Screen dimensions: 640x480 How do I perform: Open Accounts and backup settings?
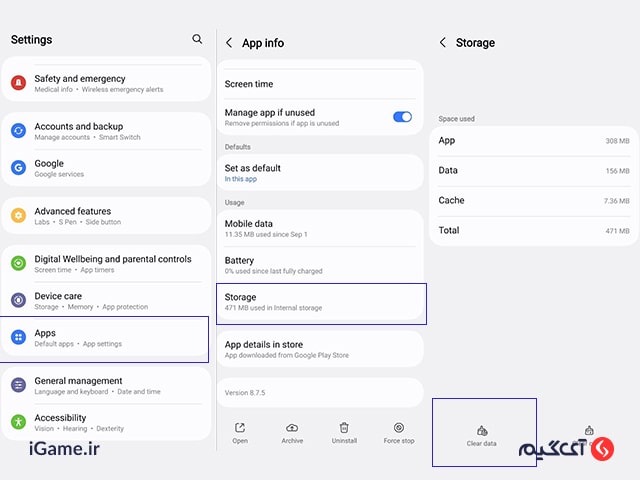[106, 131]
